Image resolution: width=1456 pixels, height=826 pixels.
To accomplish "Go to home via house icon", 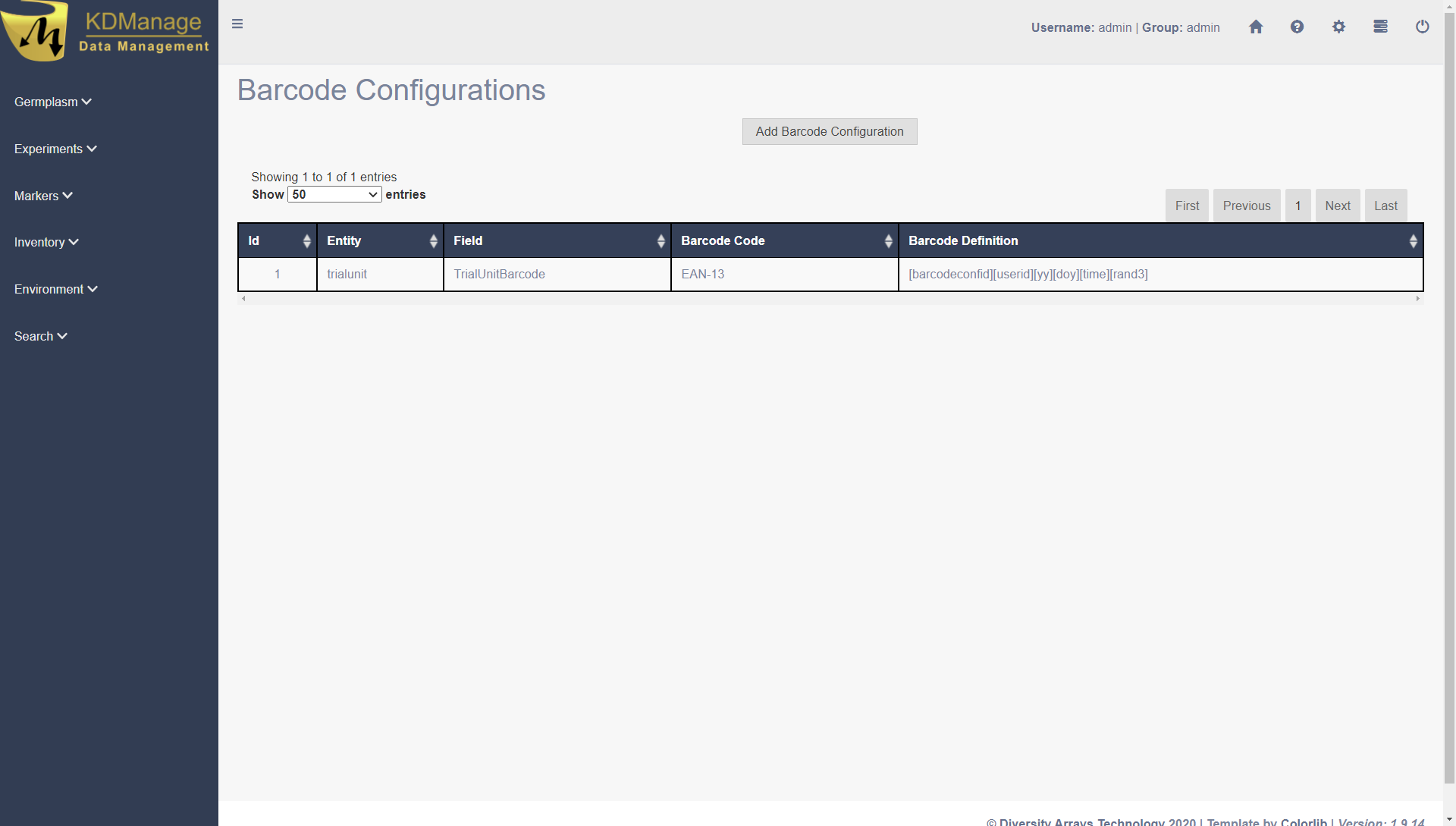I will tap(1256, 27).
